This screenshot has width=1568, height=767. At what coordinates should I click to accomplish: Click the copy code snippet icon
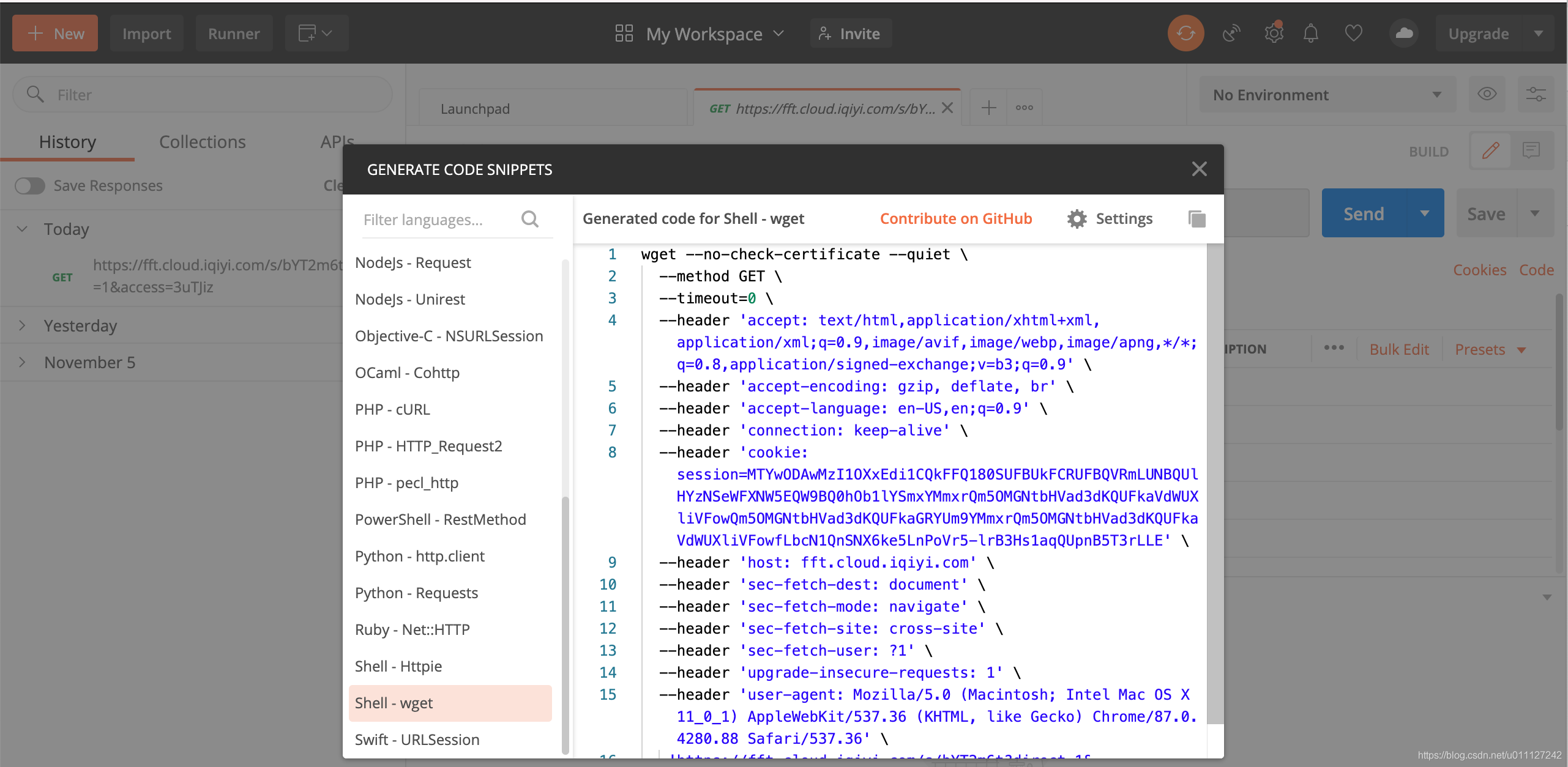(x=1197, y=219)
